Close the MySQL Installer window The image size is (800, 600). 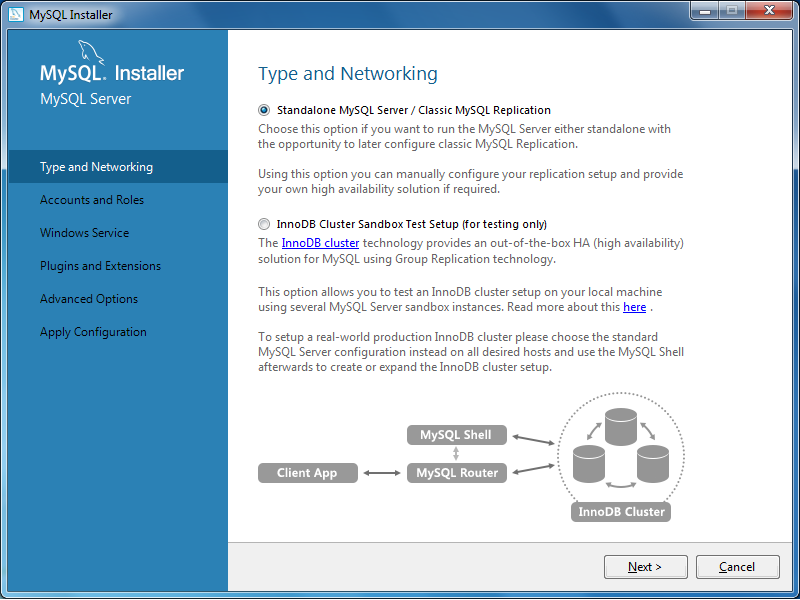pyautogui.click(x=769, y=11)
